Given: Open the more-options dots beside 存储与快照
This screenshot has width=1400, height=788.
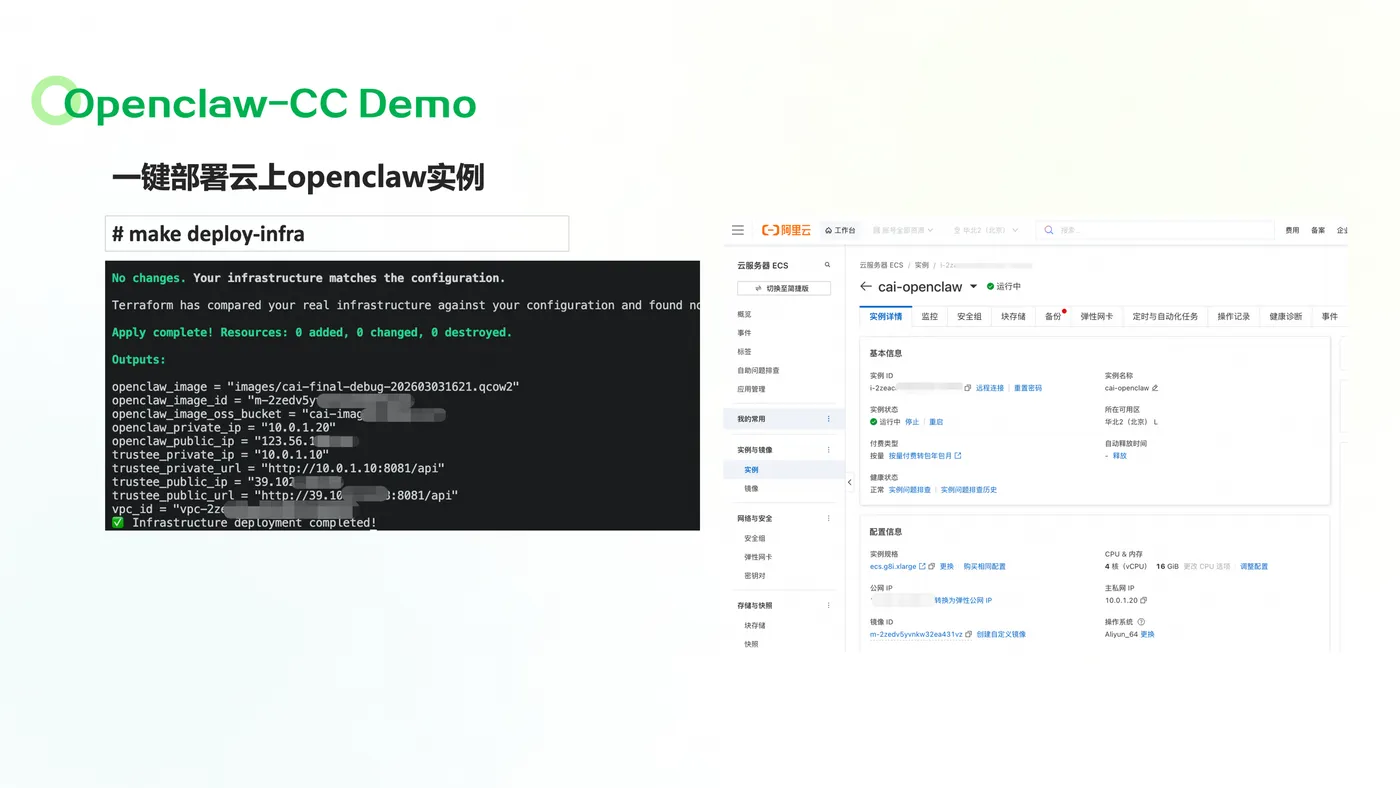Looking at the screenshot, I should tap(828, 605).
